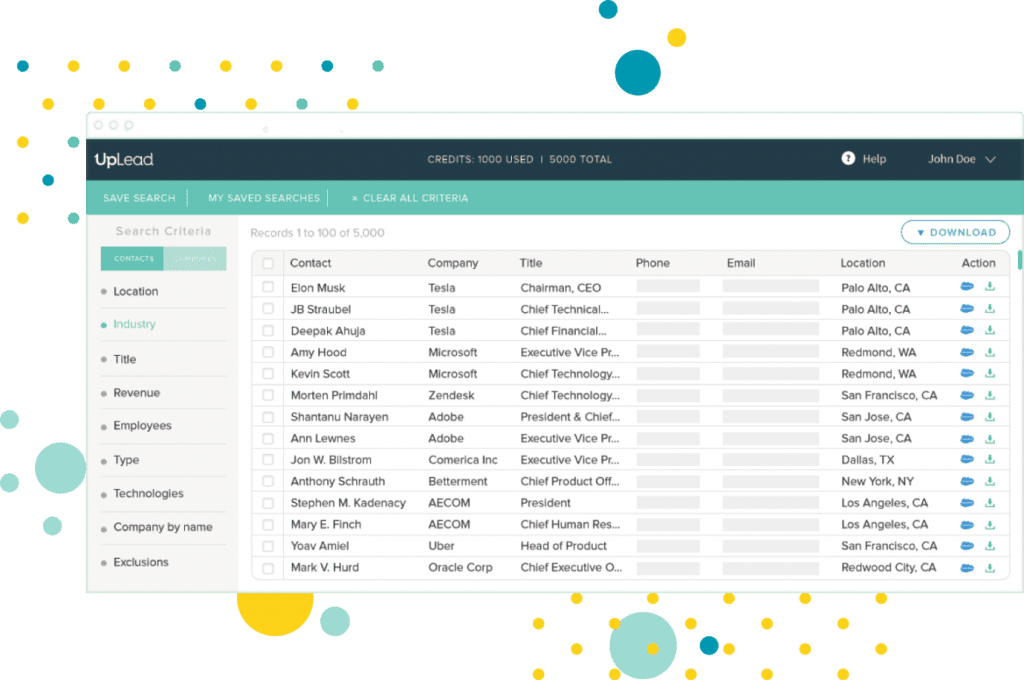The height and width of the screenshot is (694, 1024).
Task: Click the 'Zendesk' company cell
Action: pos(451,395)
